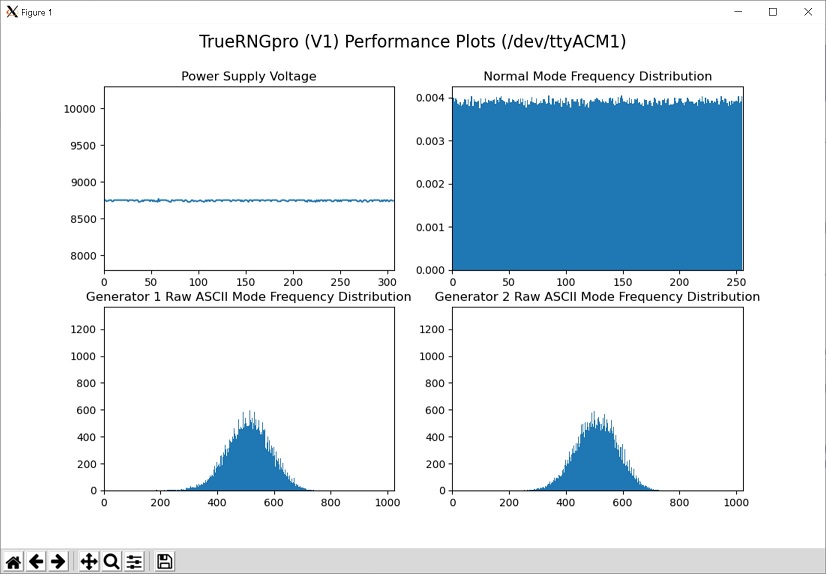
Task: Click the 0.004 y-axis label
Action: (430, 98)
